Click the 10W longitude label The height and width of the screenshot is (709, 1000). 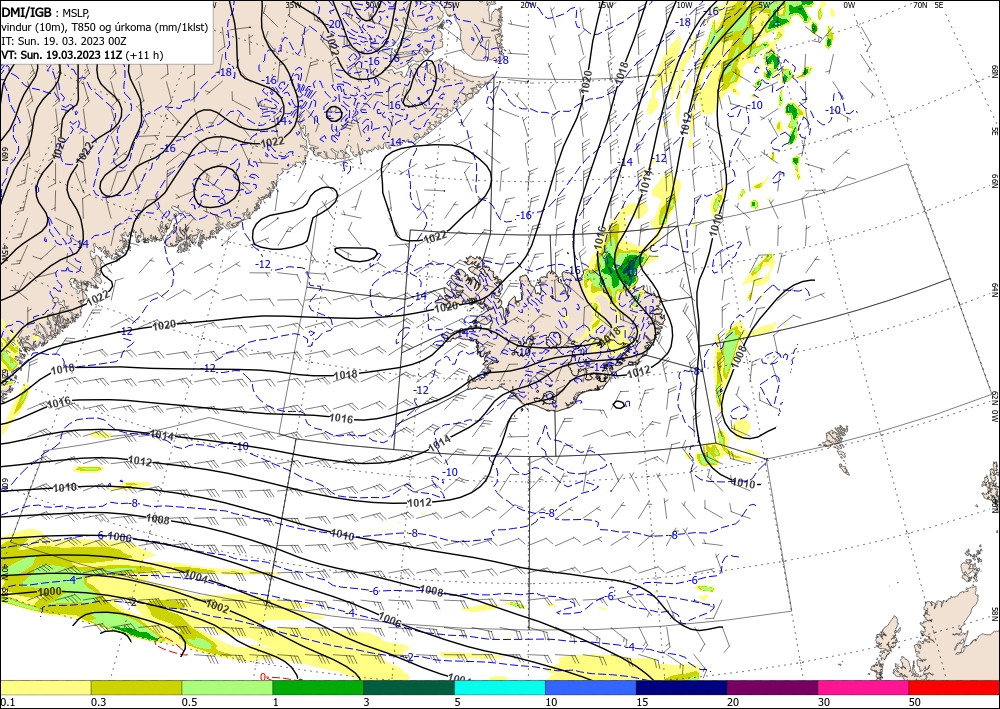684,4
